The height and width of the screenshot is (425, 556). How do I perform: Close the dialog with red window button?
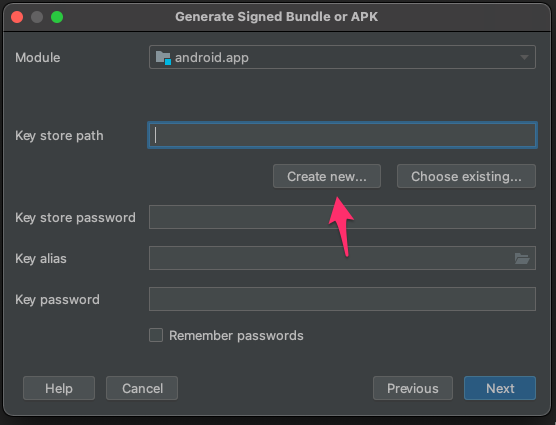17,17
